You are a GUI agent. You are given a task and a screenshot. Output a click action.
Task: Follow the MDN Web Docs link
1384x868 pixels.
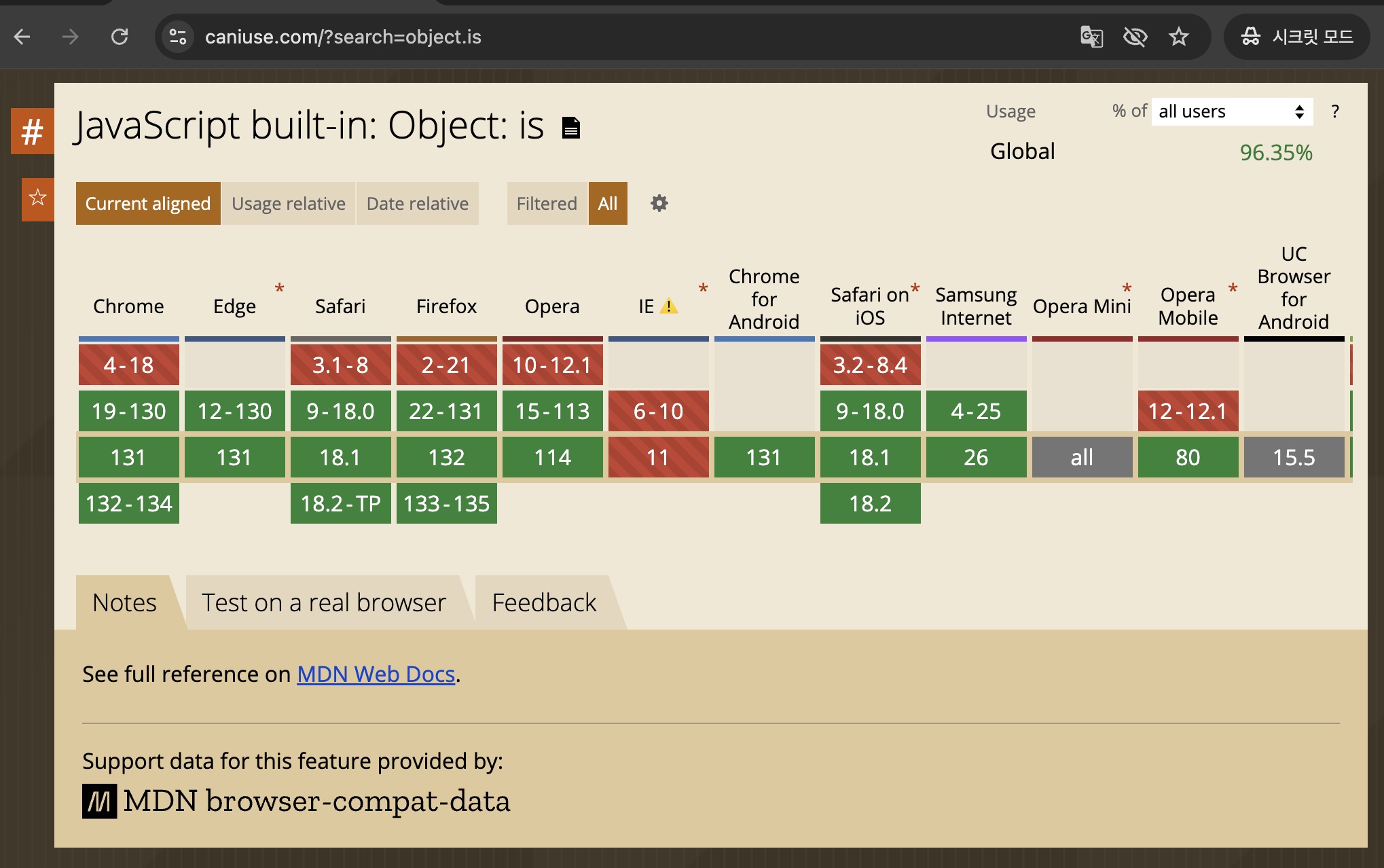[x=376, y=674]
